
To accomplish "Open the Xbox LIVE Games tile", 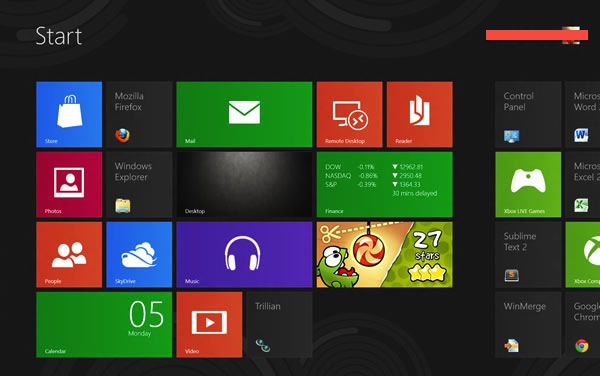I will pos(528,185).
